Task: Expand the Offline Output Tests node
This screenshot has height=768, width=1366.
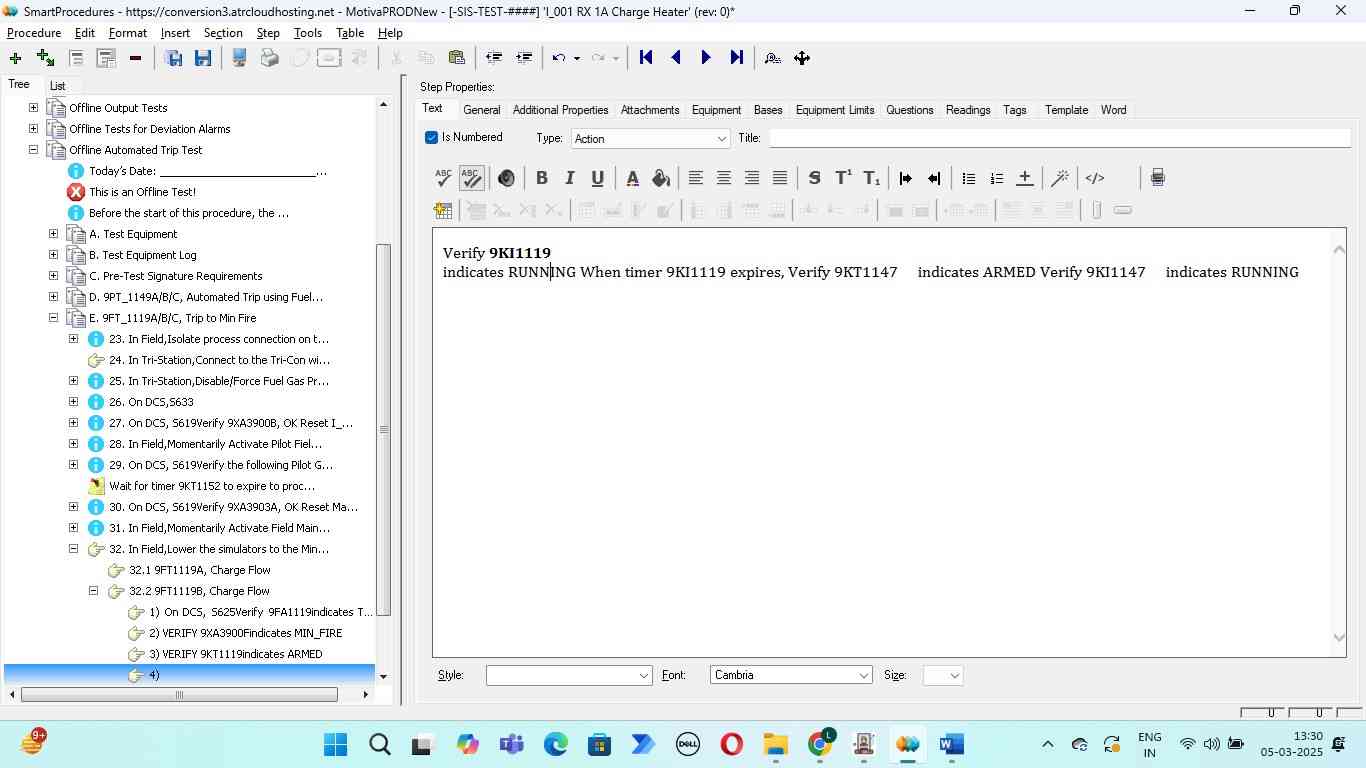Action: 33,107
